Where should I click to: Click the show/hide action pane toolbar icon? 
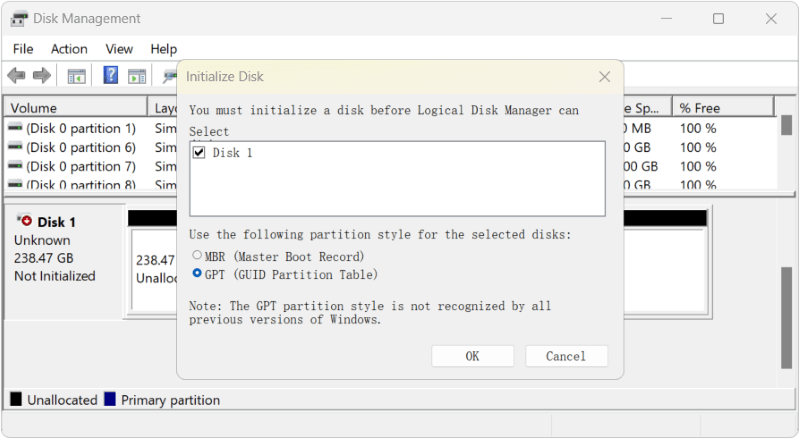pos(137,76)
